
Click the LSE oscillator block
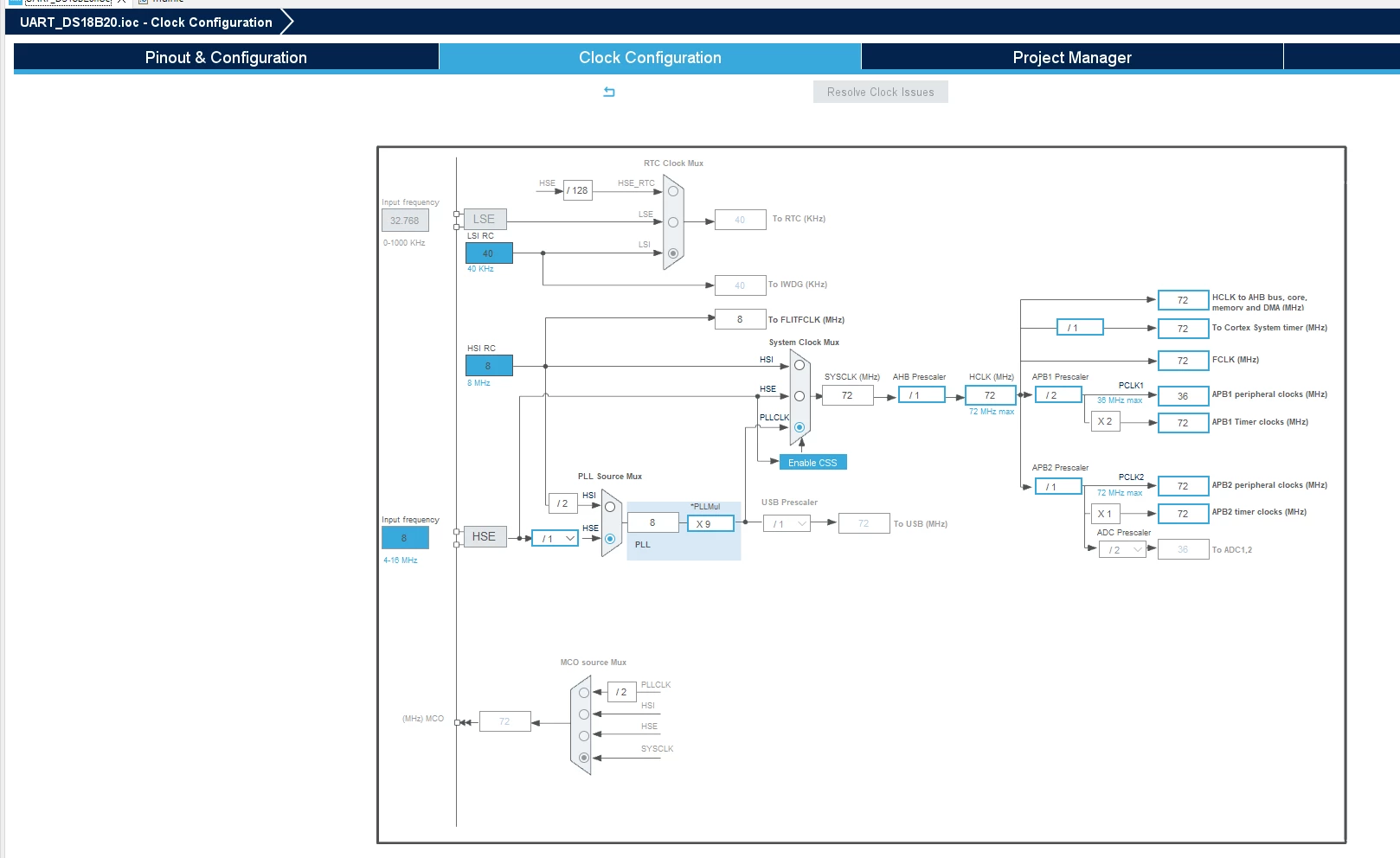pyautogui.click(x=485, y=219)
